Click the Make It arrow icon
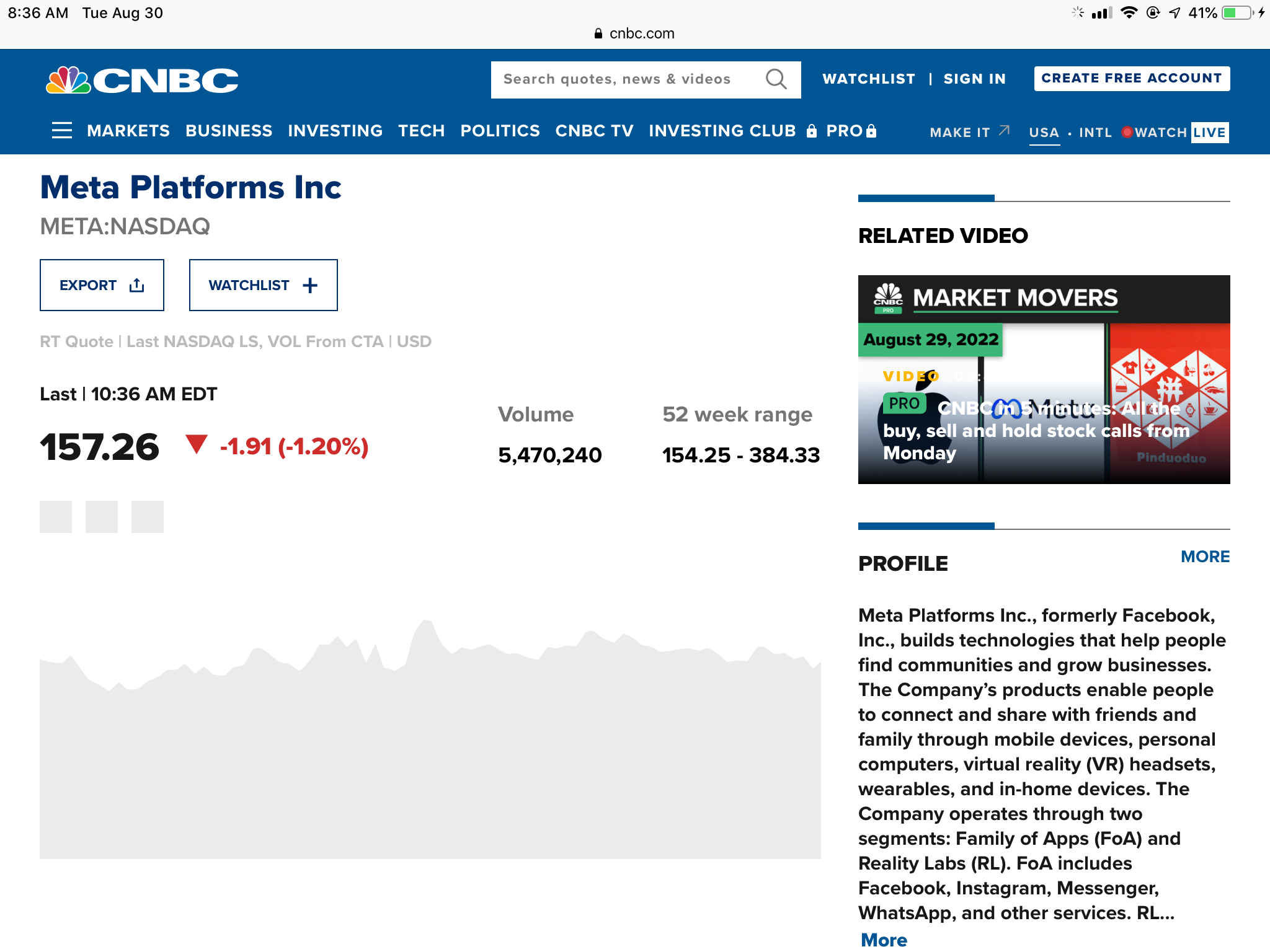 pyautogui.click(x=1005, y=131)
